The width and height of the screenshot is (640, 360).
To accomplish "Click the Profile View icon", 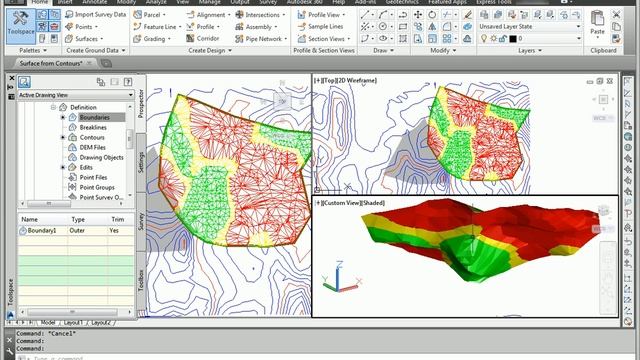I will [301, 15].
